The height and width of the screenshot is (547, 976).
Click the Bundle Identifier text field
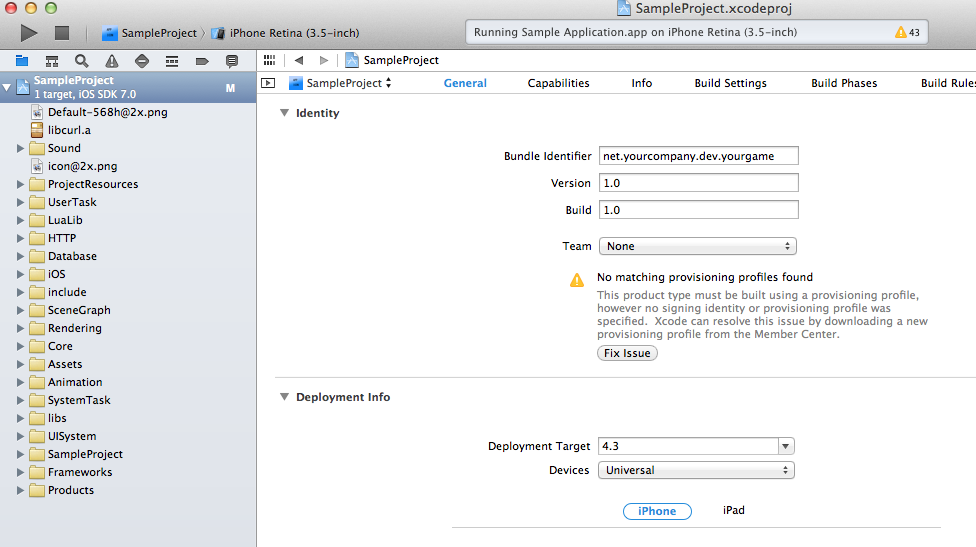(x=698, y=156)
